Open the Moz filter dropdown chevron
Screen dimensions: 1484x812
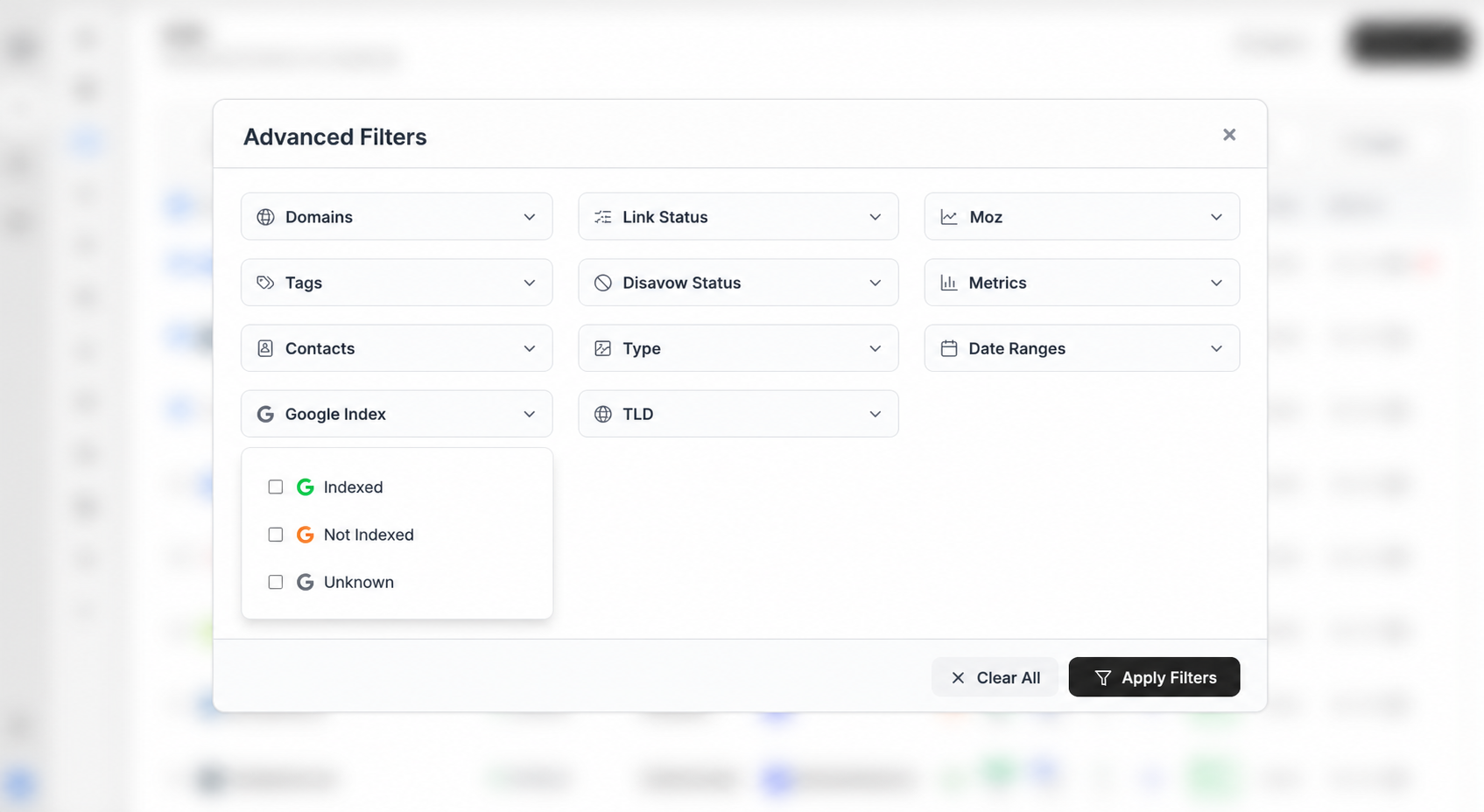click(x=1217, y=217)
